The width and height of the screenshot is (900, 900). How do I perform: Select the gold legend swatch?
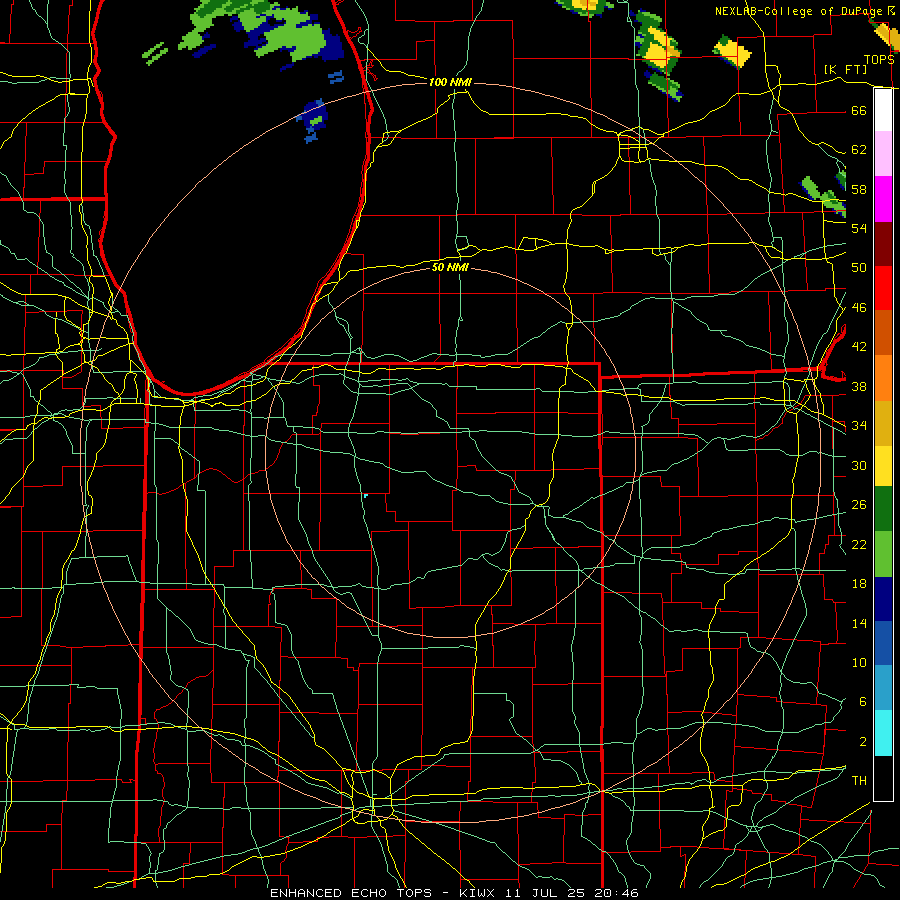(883, 423)
